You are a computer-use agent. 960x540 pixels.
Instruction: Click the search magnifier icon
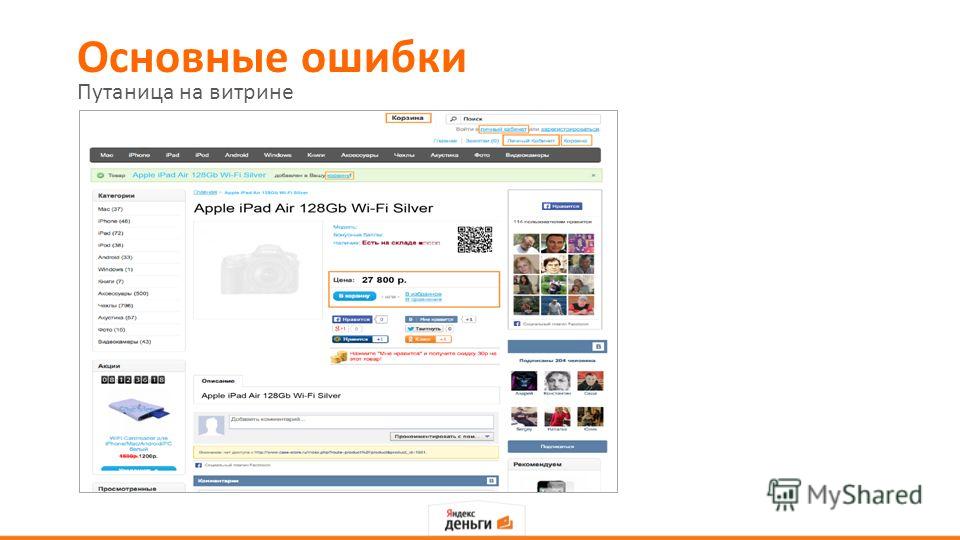(x=453, y=119)
